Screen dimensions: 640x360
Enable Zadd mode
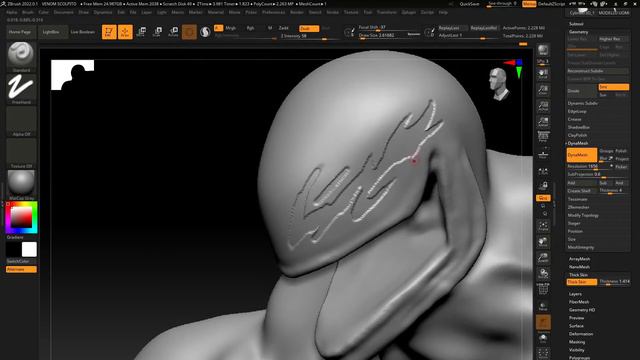point(284,28)
